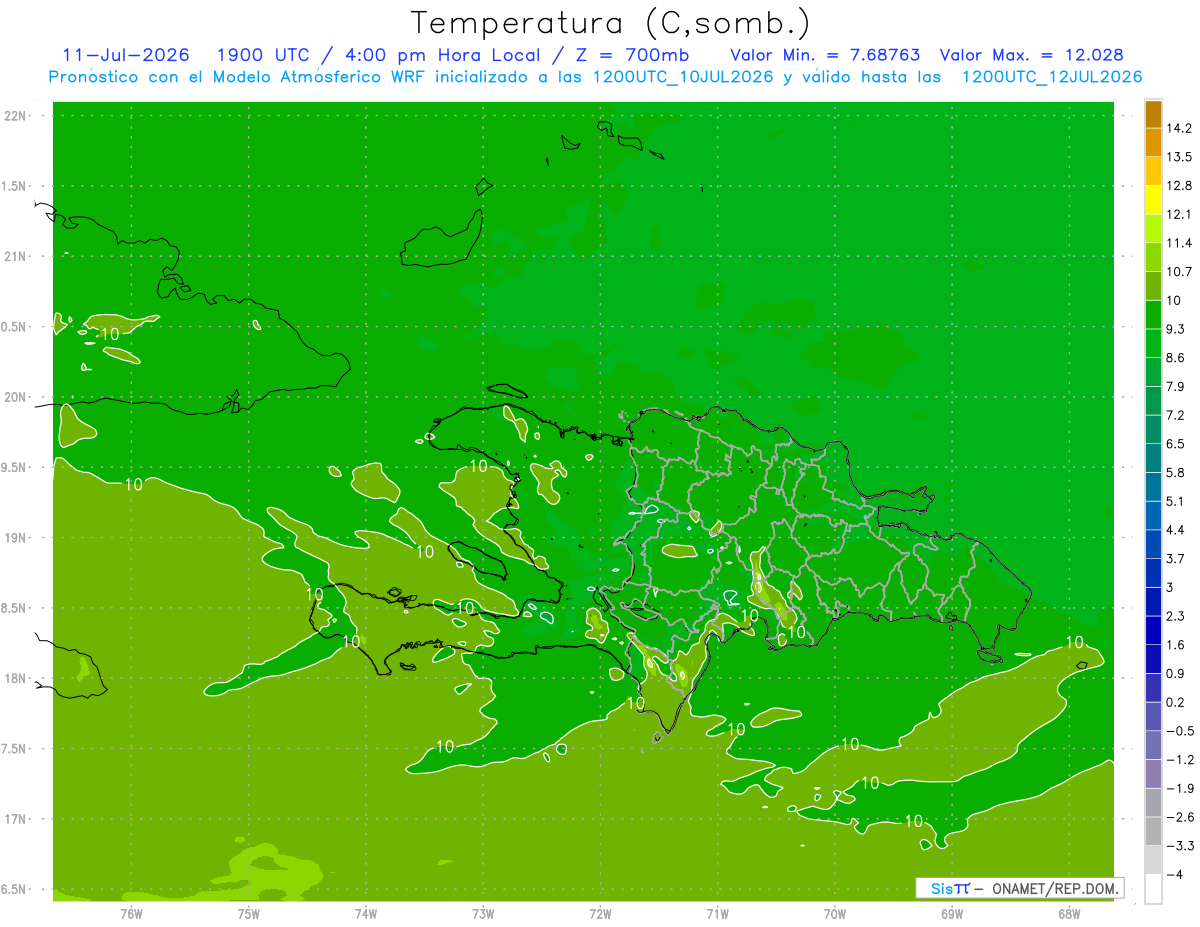Click the "-4" legend value
Viewport: 1200px width, 927px height.
[x=1173, y=875]
